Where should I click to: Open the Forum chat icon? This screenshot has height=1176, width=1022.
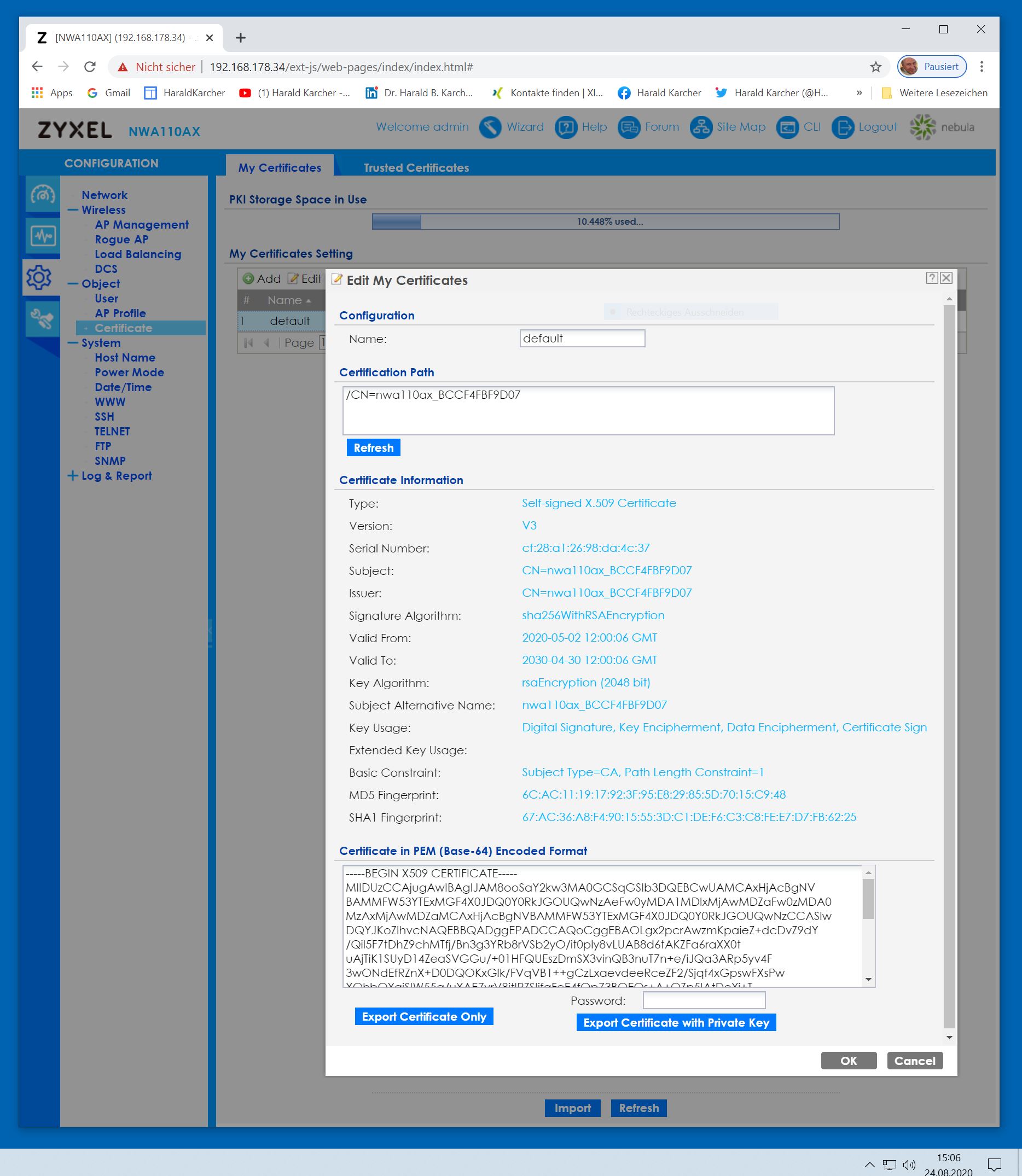[629, 127]
